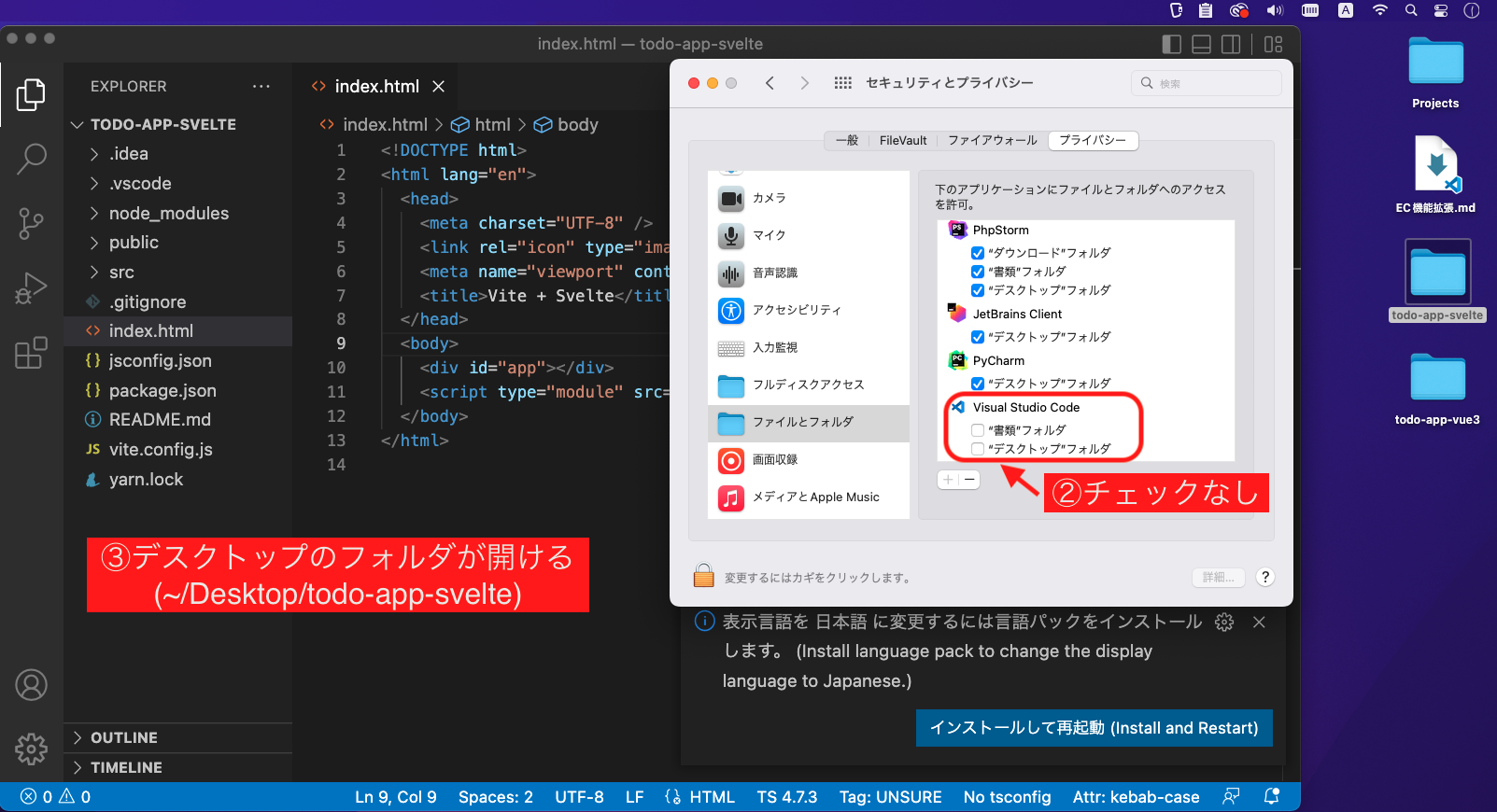This screenshot has height=812, width=1497.
Task: Switch to the FileVault tab
Action: (902, 141)
